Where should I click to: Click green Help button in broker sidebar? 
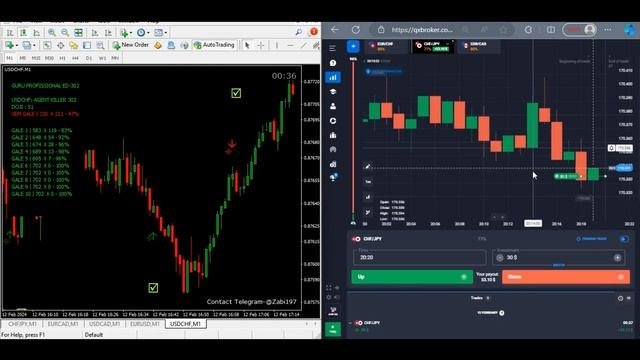click(x=333, y=329)
